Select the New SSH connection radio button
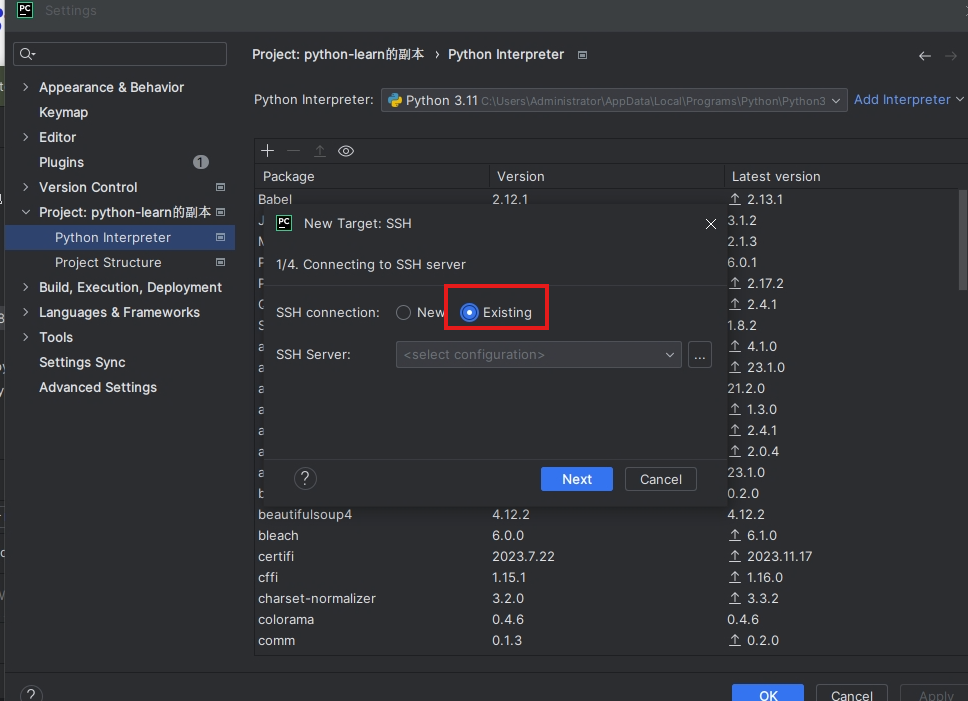The width and height of the screenshot is (968, 701). [404, 313]
